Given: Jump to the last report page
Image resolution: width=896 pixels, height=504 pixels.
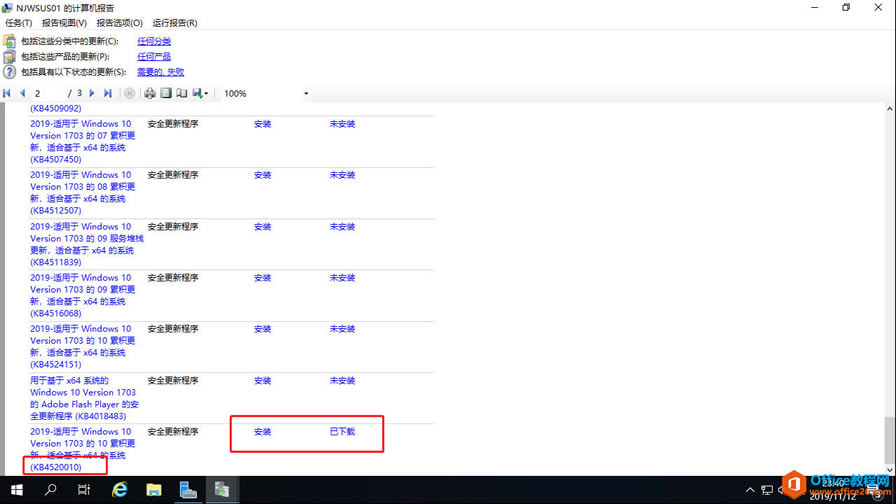Looking at the screenshot, I should 107,93.
